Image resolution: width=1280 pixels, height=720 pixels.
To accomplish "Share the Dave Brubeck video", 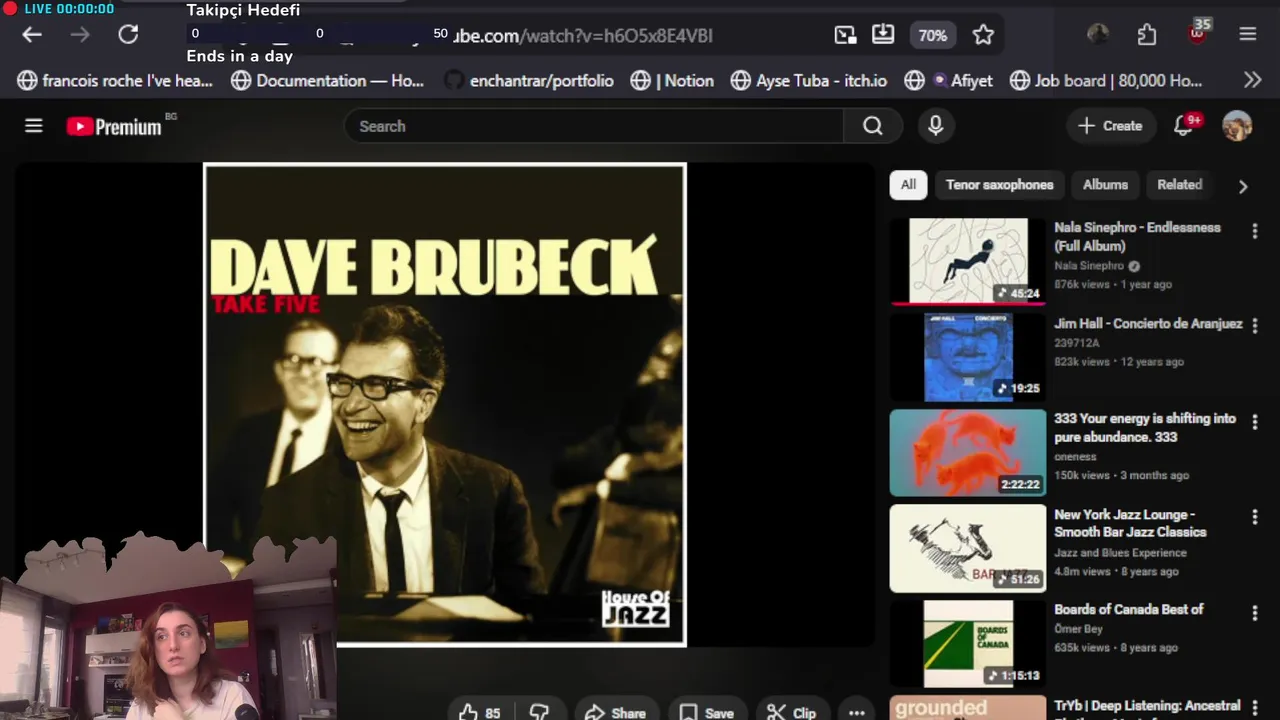I will tap(615, 712).
